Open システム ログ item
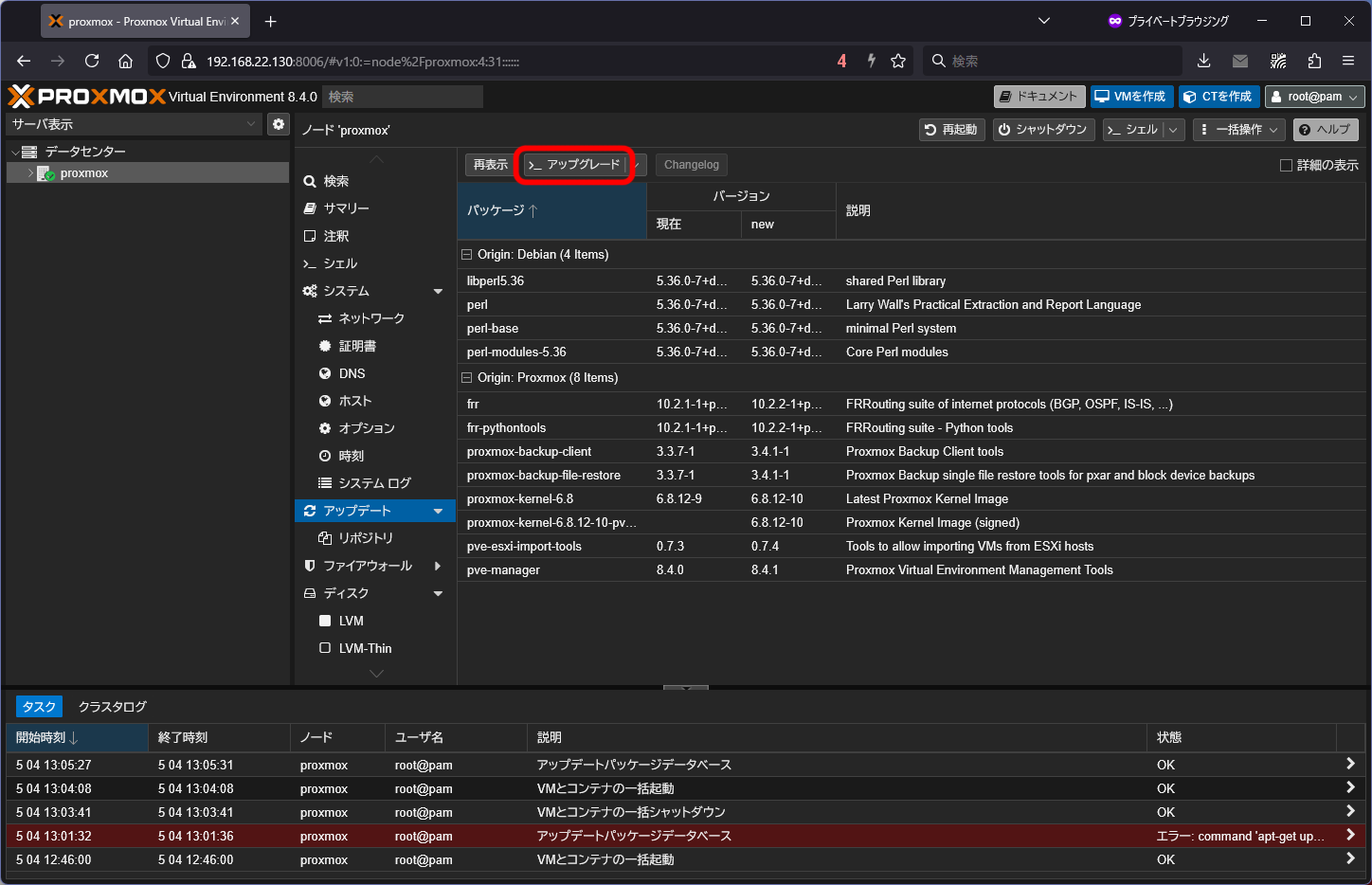Viewport: 1372px width, 885px height. [x=375, y=483]
